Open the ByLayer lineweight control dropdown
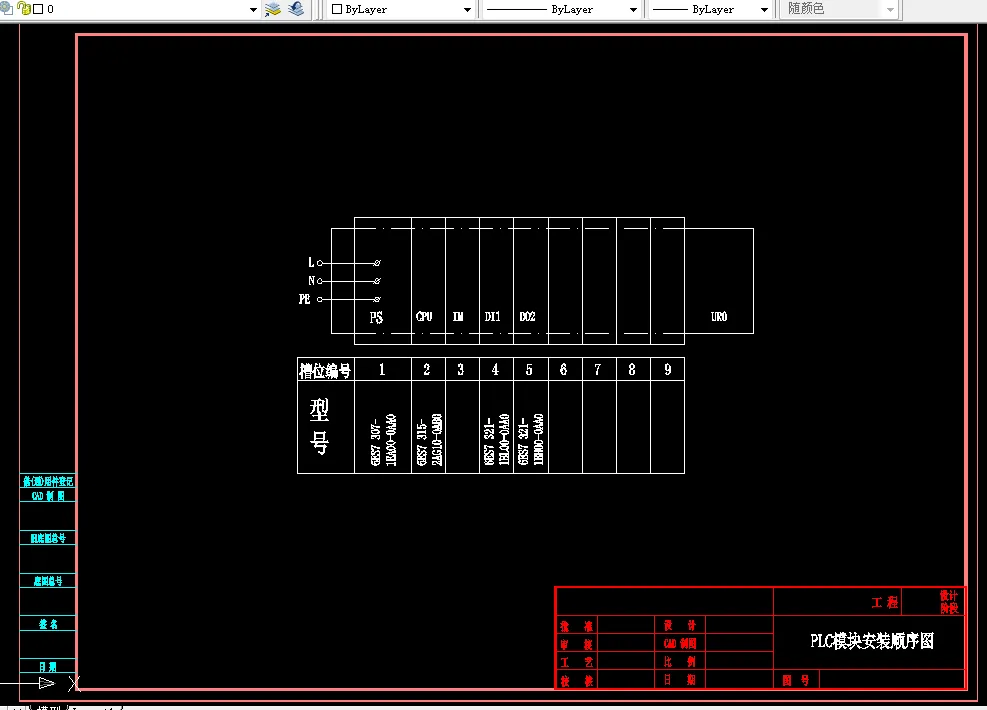The height and width of the screenshot is (710, 987). (x=764, y=9)
